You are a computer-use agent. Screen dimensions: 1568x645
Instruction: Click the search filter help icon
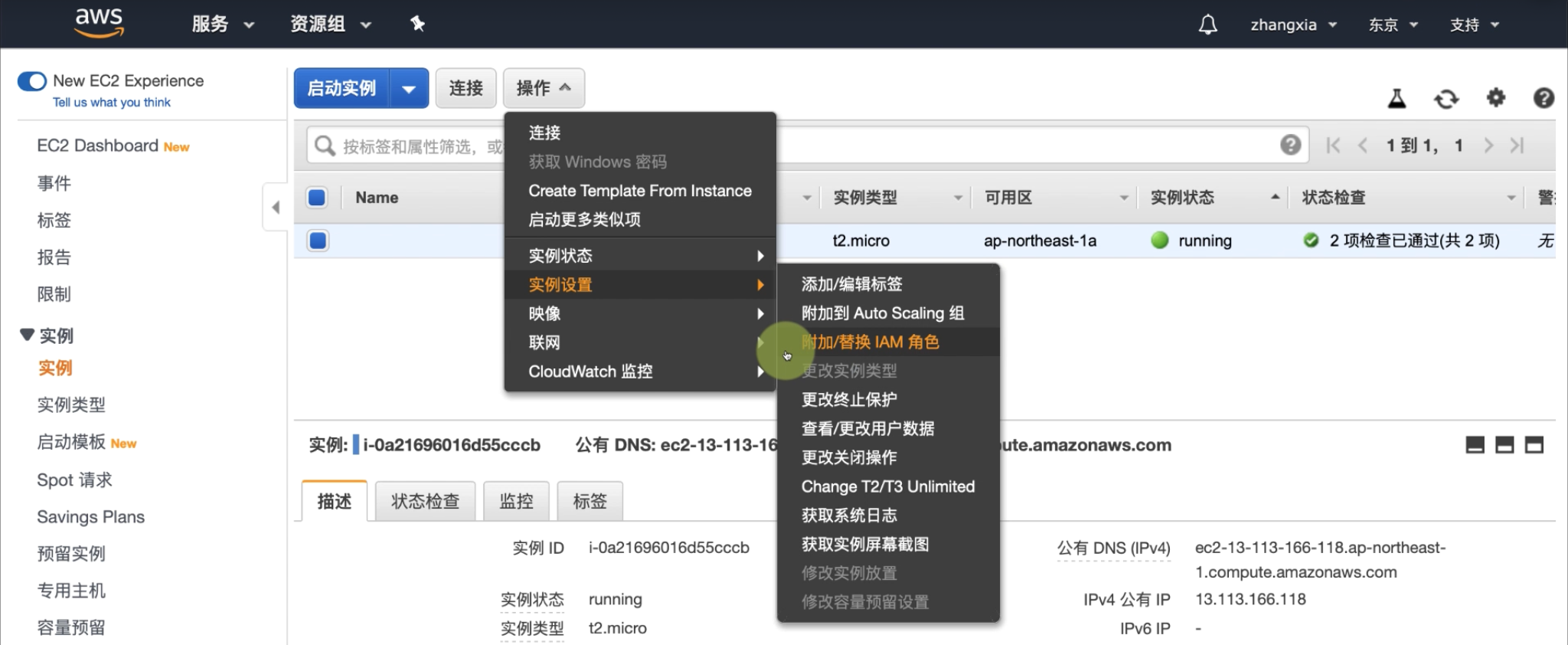1290,145
